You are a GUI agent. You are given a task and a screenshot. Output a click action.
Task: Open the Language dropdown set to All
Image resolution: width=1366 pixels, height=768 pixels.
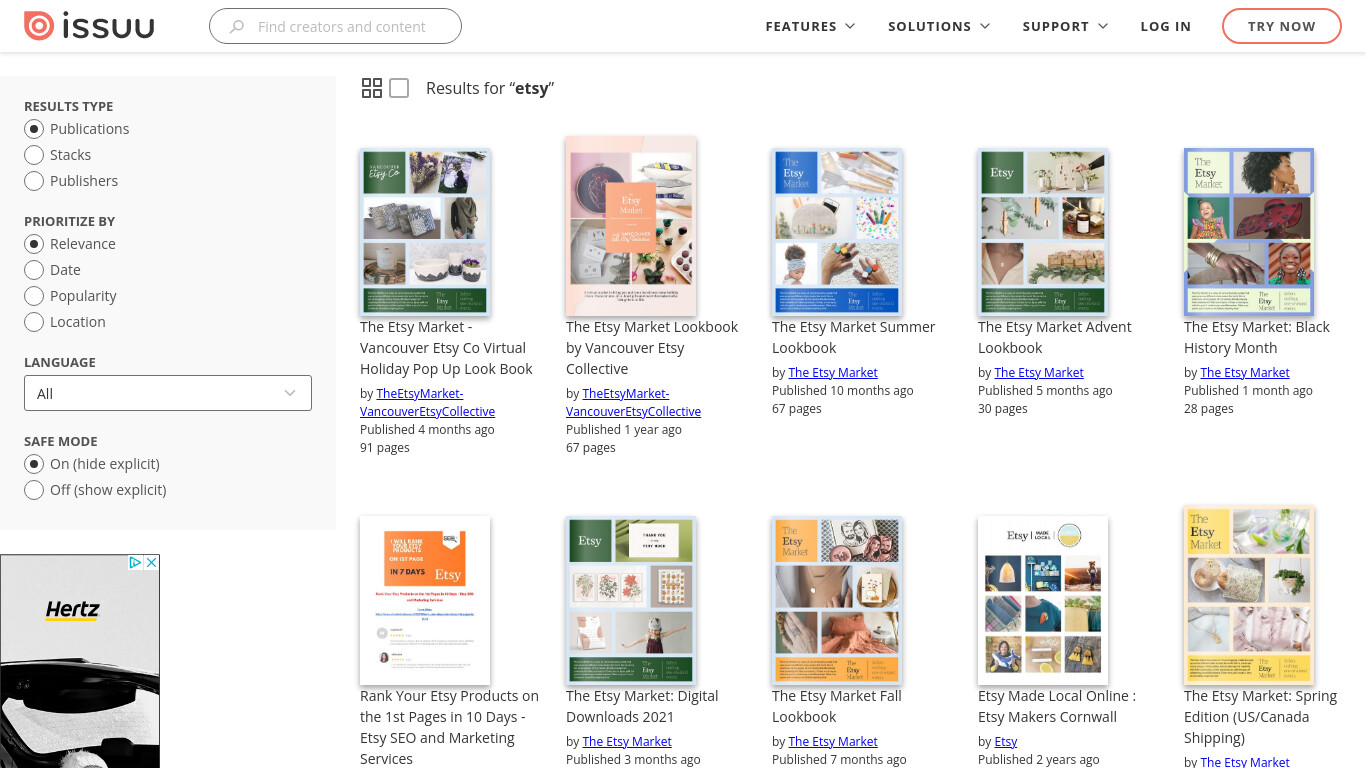click(x=168, y=393)
